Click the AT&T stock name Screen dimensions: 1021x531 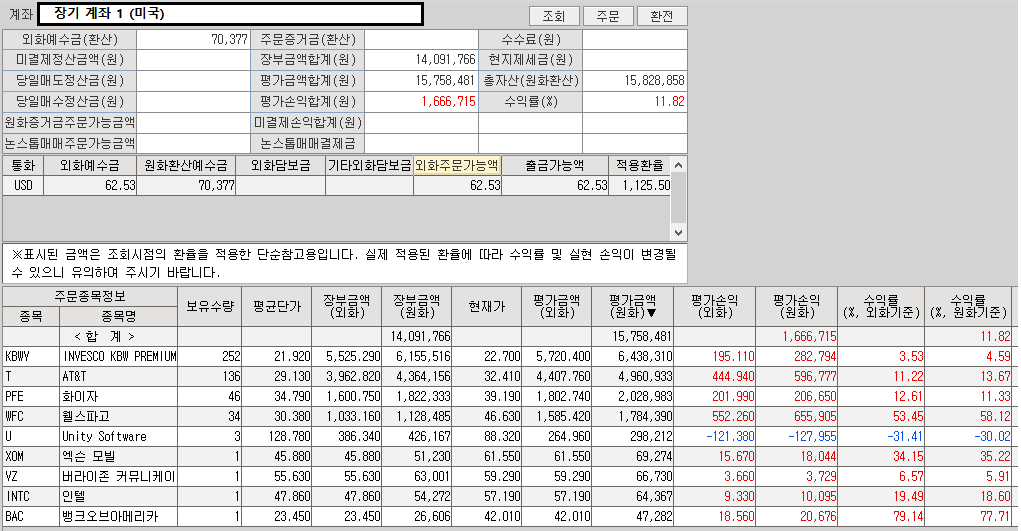tap(74, 377)
